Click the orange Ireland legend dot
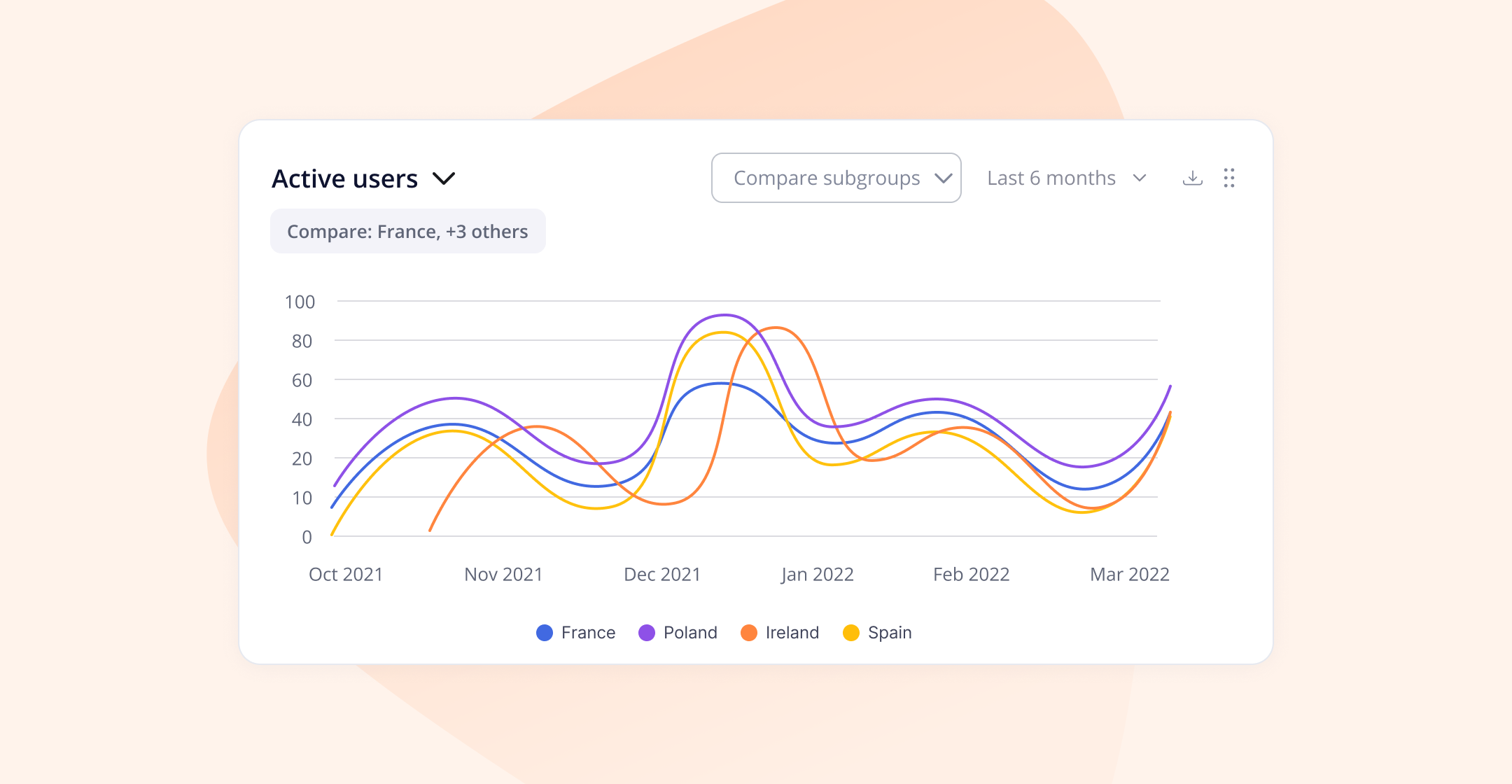Image resolution: width=1512 pixels, height=784 pixels. [748, 632]
